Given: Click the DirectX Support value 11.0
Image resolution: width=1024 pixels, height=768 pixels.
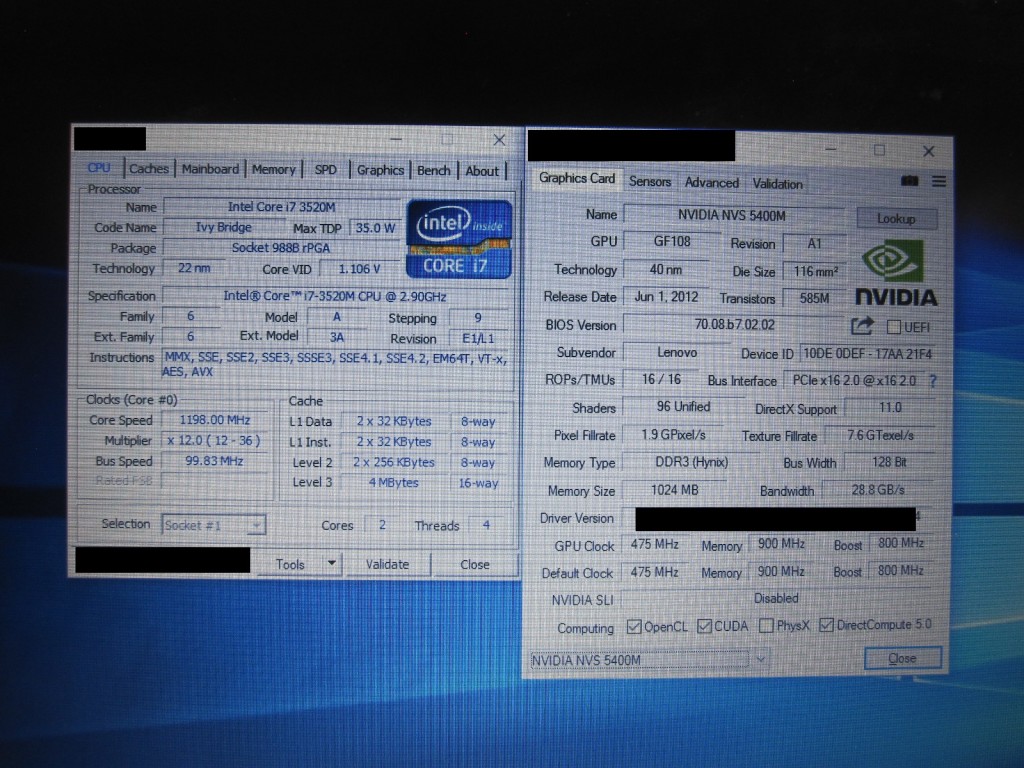Looking at the screenshot, I should [890, 408].
